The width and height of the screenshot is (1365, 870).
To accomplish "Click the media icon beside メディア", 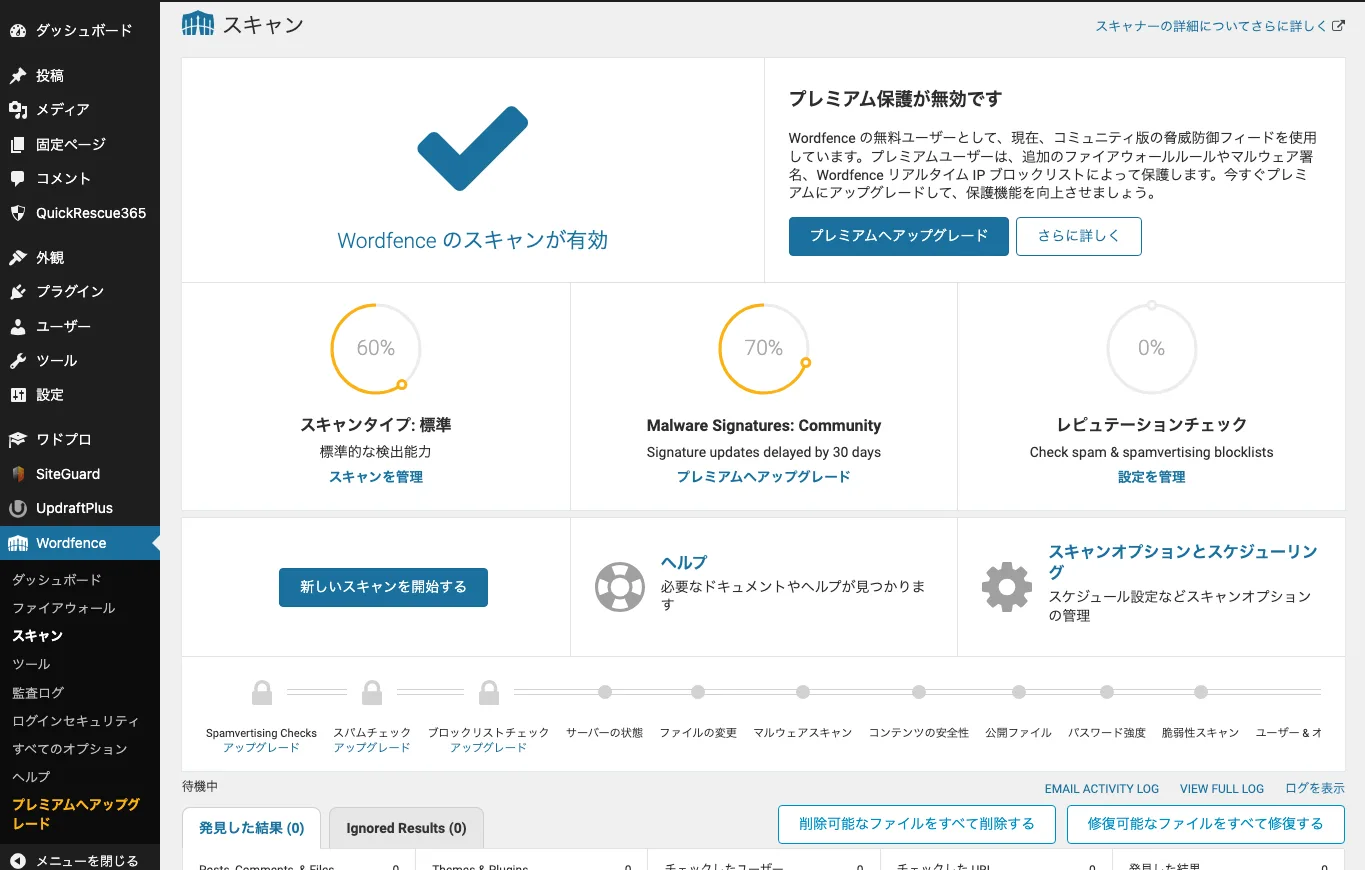I will (17, 110).
